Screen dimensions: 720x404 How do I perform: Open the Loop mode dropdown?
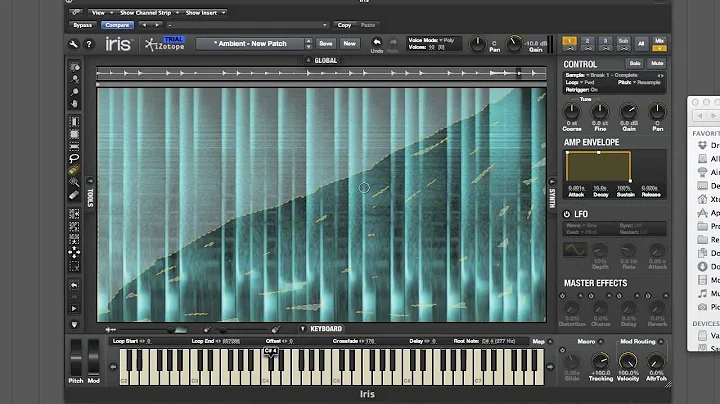580,82
